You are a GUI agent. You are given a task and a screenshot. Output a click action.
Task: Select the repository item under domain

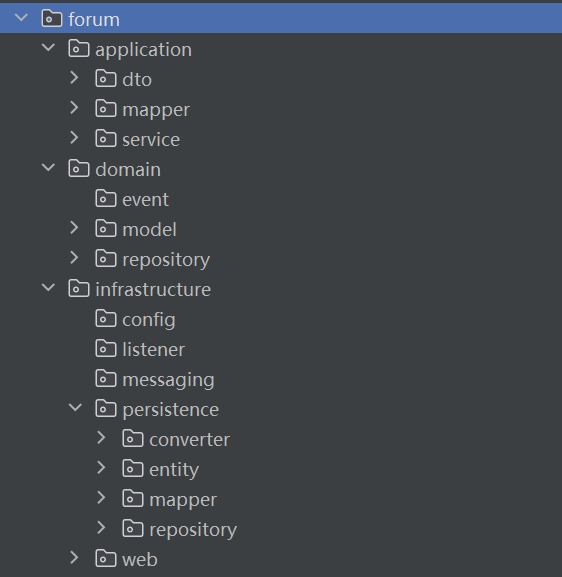166,260
